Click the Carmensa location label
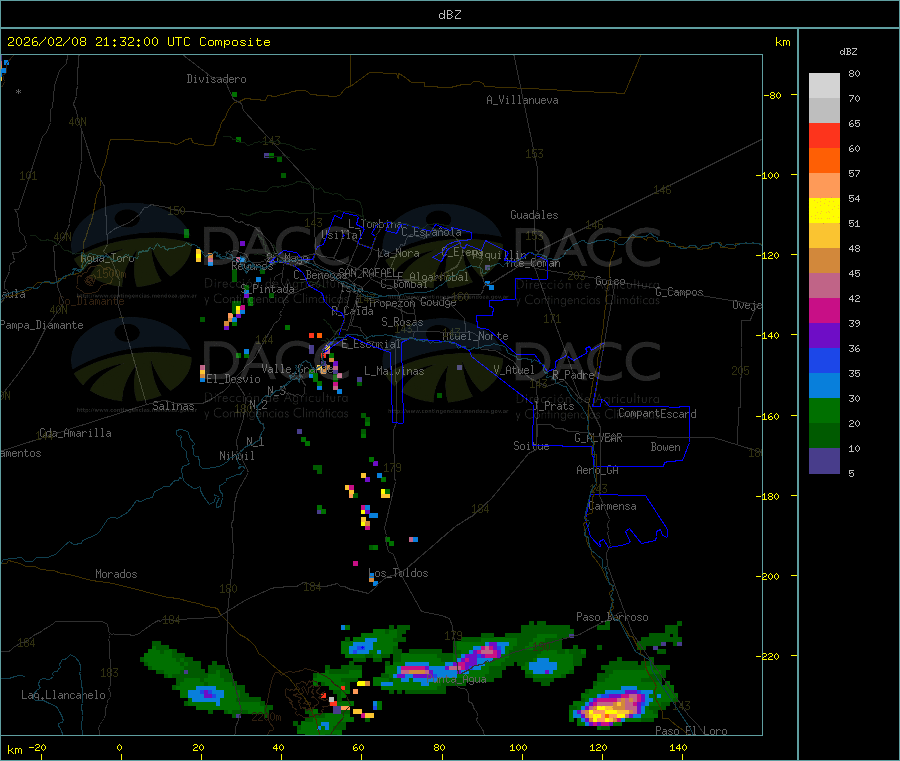Viewport: 900px width, 761px height. point(612,506)
